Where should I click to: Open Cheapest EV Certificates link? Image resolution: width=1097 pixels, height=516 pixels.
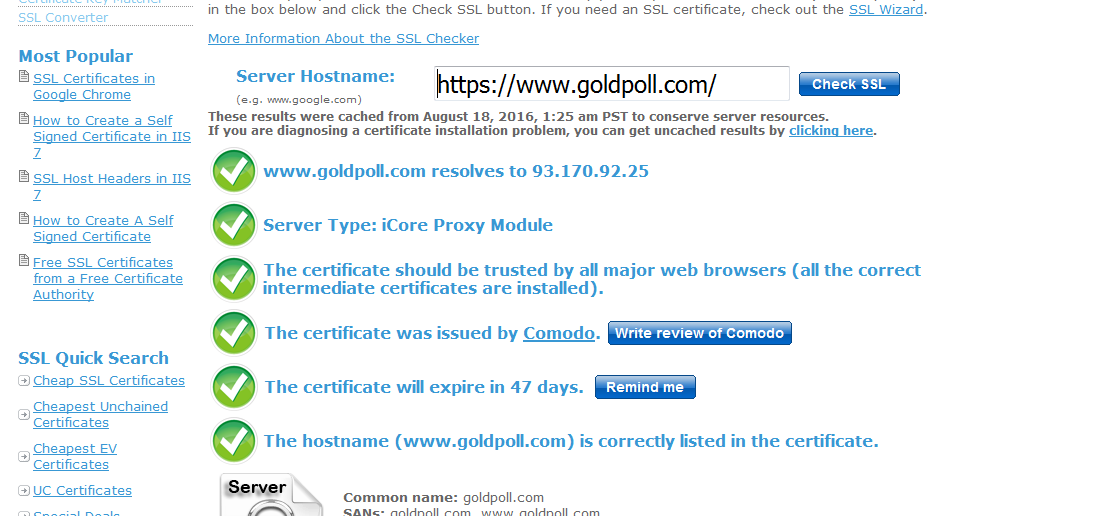(x=75, y=456)
